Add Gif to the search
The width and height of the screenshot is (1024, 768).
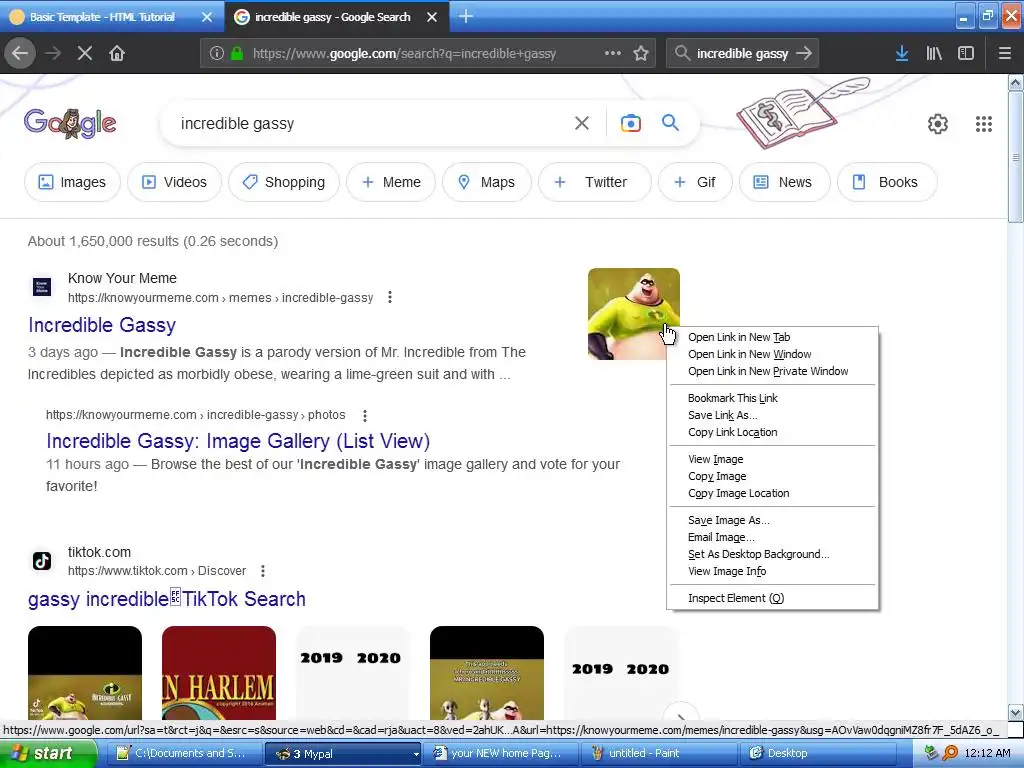click(695, 182)
